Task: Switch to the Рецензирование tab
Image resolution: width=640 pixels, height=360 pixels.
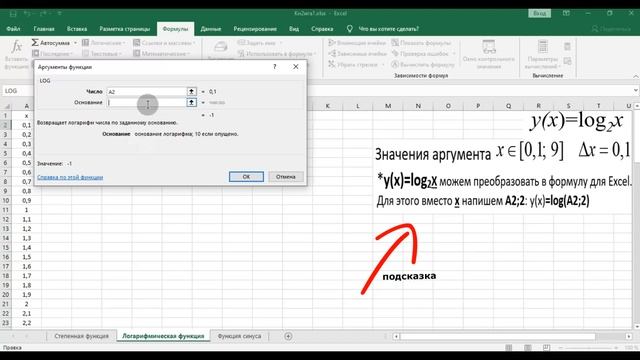Action: (255, 29)
